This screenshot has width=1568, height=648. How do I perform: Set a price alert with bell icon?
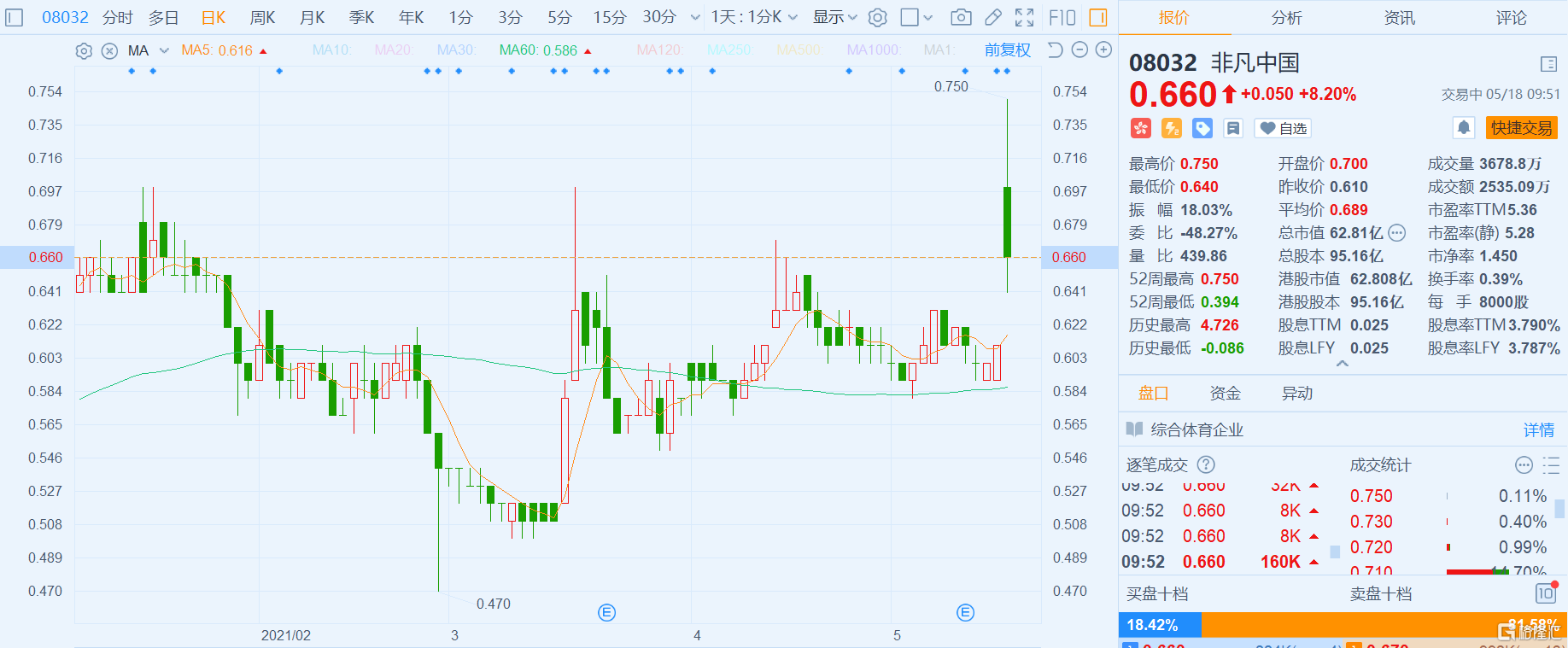tap(1464, 128)
